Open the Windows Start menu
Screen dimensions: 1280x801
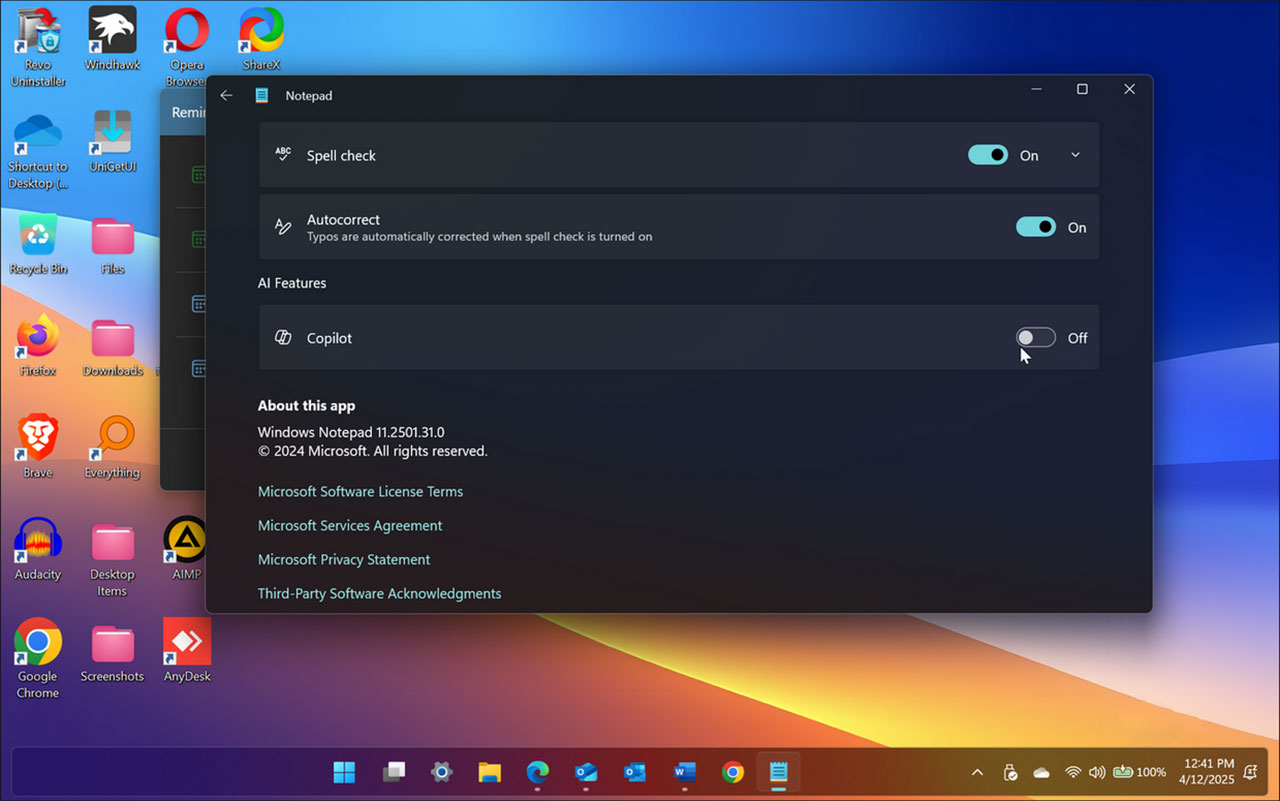tap(344, 772)
